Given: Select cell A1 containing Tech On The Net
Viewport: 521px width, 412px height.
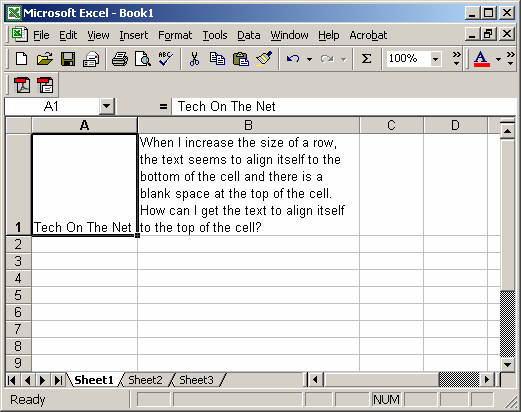Looking at the screenshot, I should tap(85, 185).
